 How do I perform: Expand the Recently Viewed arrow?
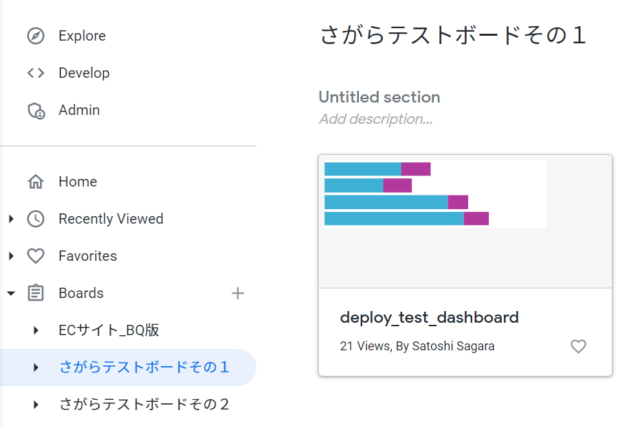[x=11, y=219]
